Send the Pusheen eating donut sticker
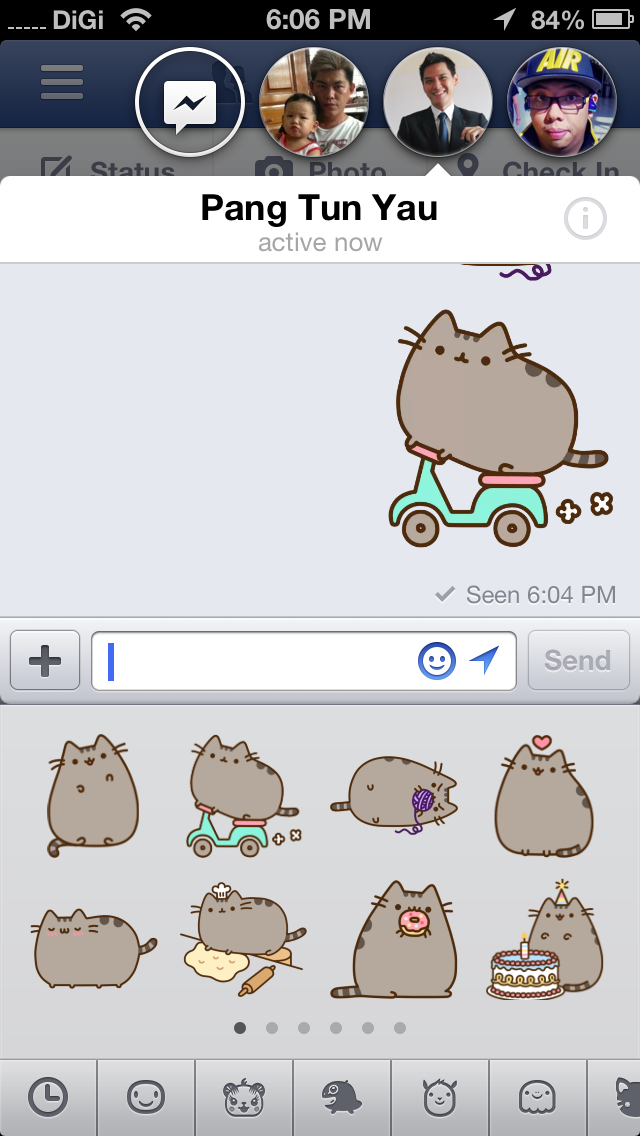This screenshot has height=1136, width=640. tap(394, 940)
